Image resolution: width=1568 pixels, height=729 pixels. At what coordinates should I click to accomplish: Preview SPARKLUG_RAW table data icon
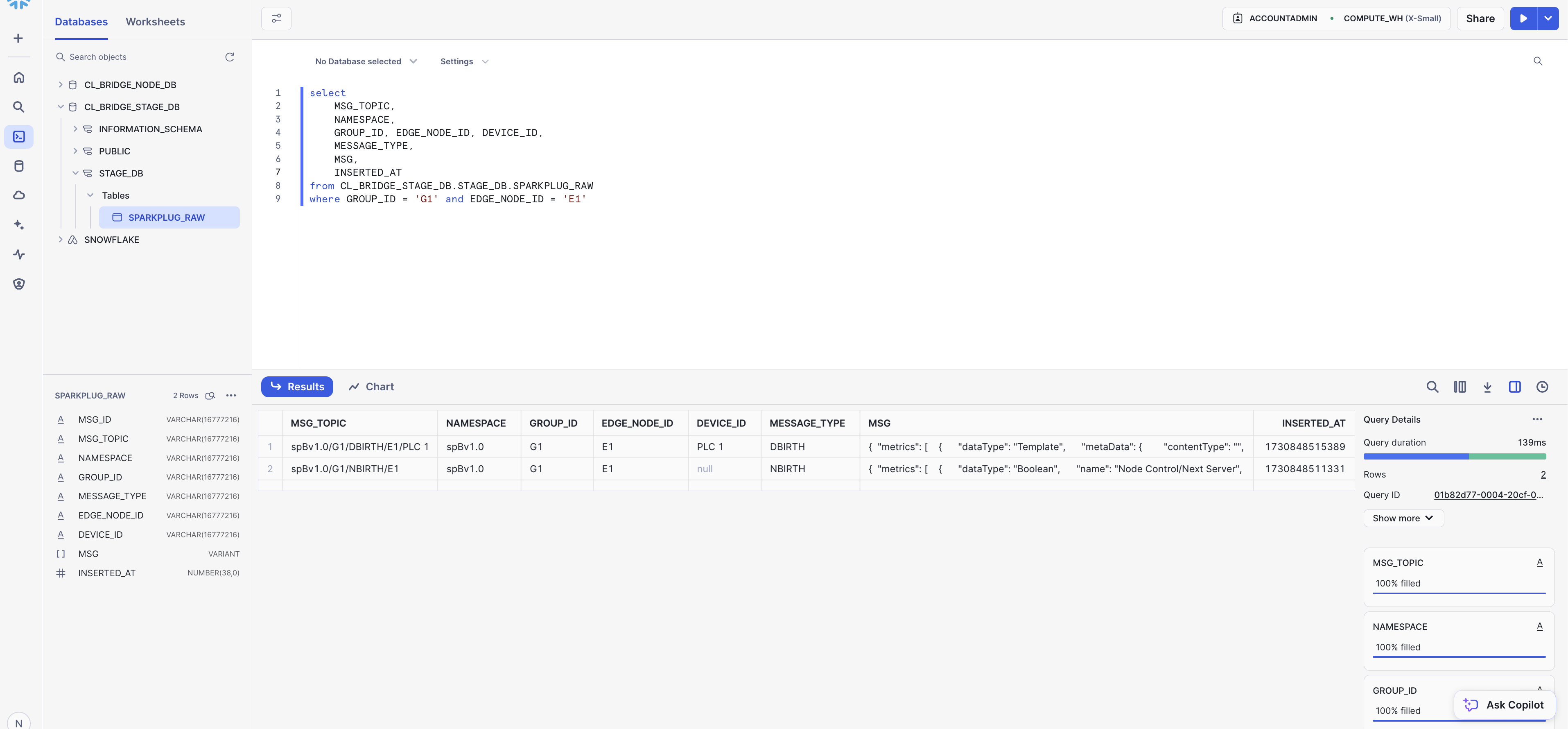pyautogui.click(x=210, y=396)
